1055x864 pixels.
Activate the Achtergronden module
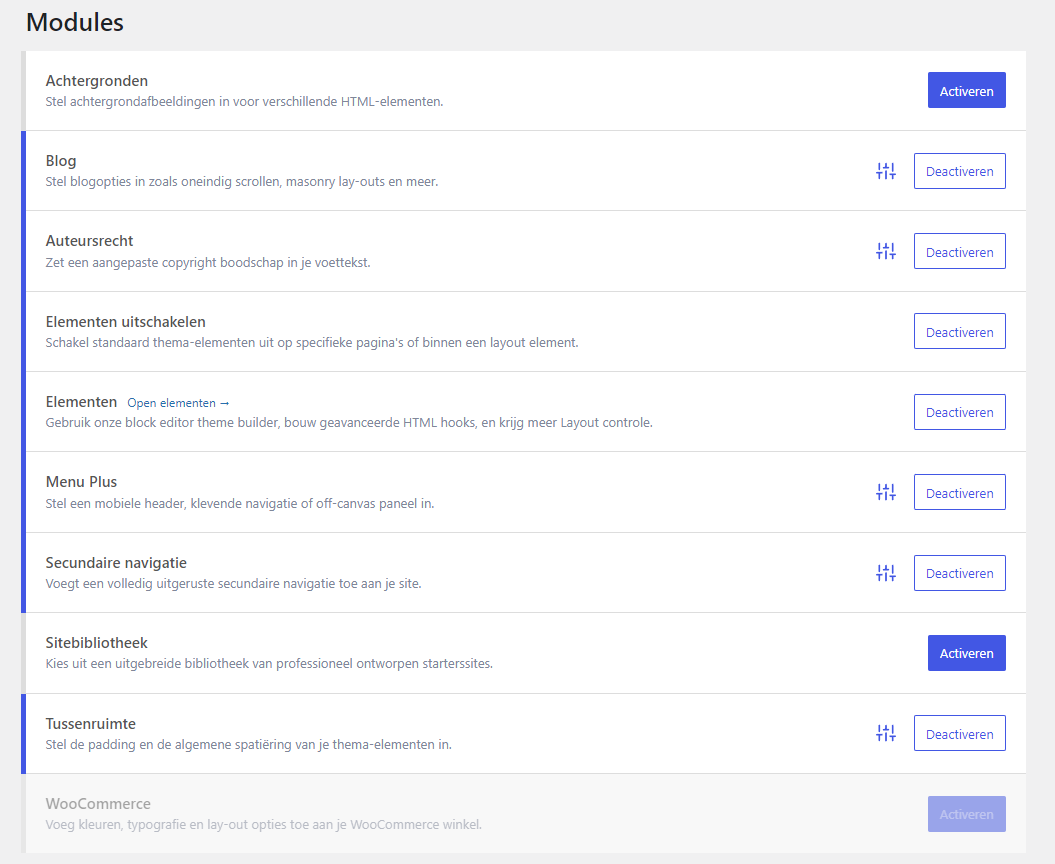pos(966,91)
